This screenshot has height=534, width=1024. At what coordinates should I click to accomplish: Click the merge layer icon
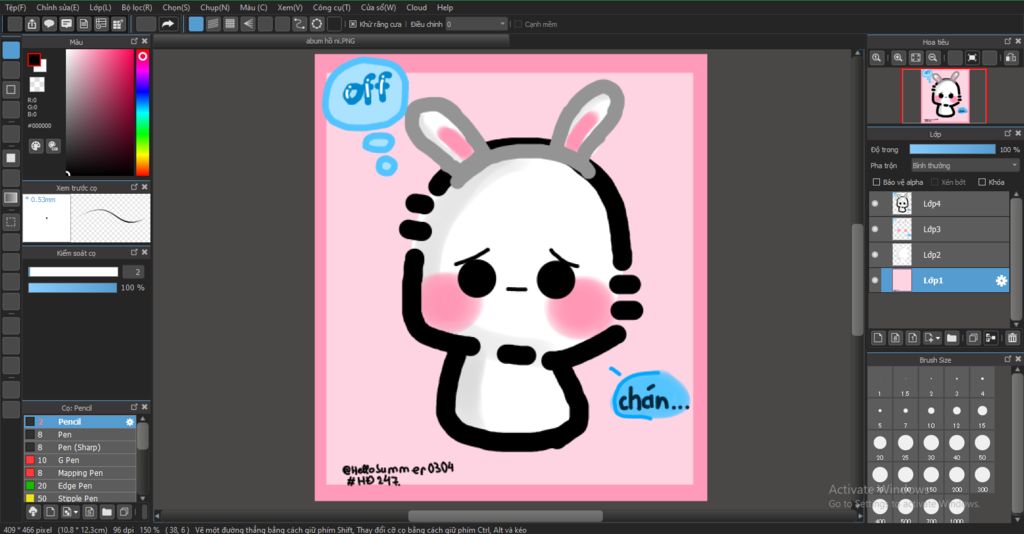tap(991, 338)
